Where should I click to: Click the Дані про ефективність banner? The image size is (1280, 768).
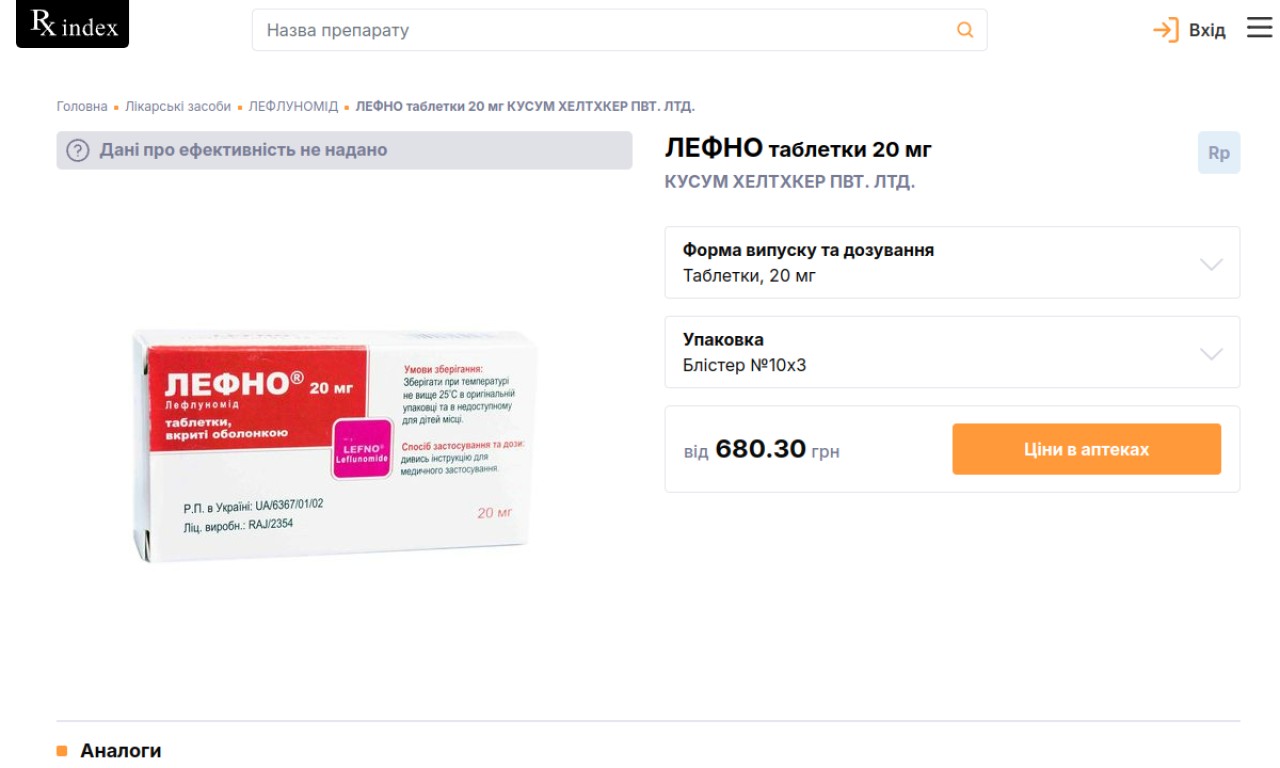[344, 151]
